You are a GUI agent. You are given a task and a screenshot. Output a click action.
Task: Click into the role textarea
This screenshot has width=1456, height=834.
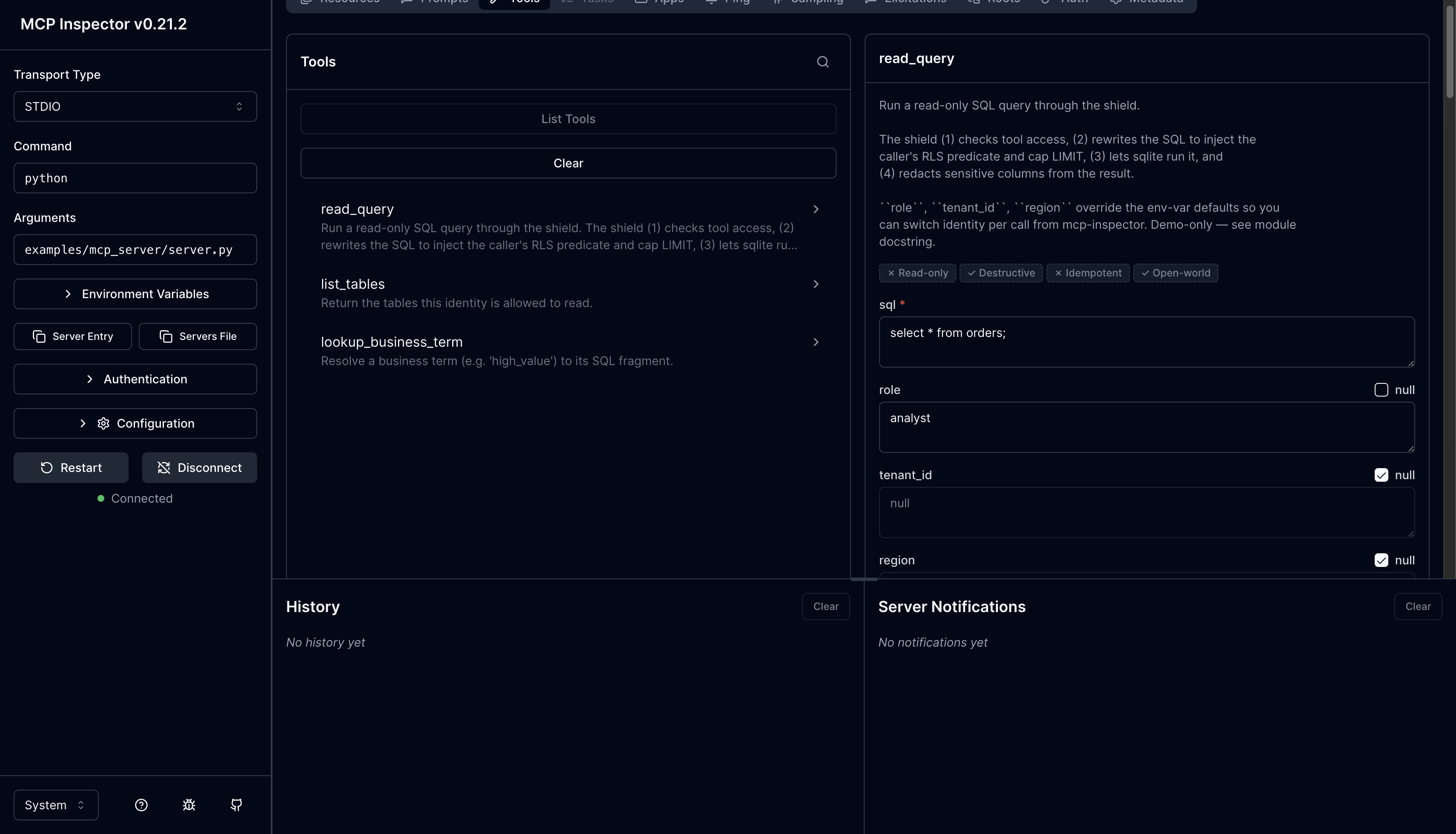(1147, 427)
